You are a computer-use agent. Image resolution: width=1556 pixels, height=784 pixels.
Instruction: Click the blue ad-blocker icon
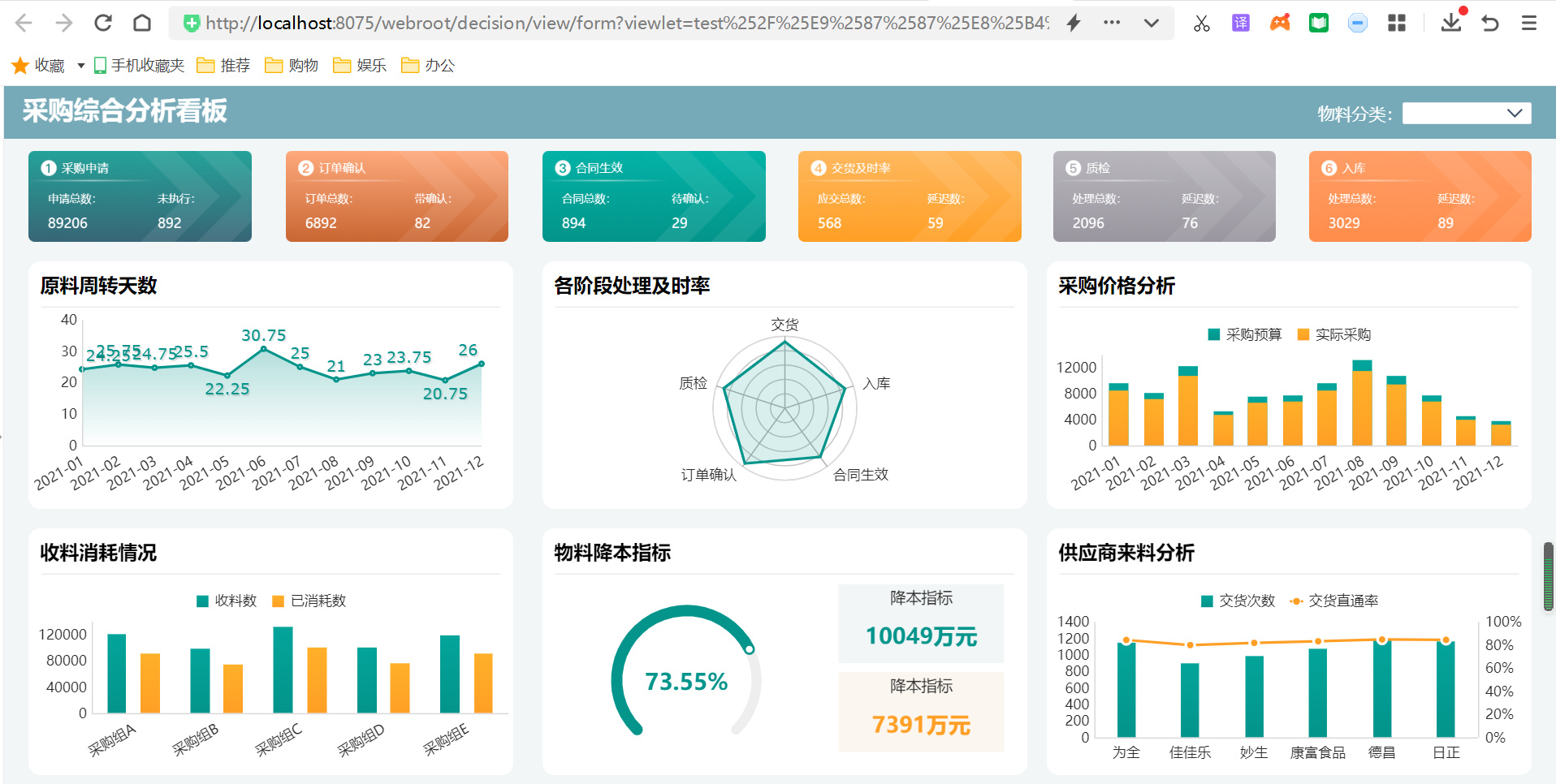(1357, 24)
